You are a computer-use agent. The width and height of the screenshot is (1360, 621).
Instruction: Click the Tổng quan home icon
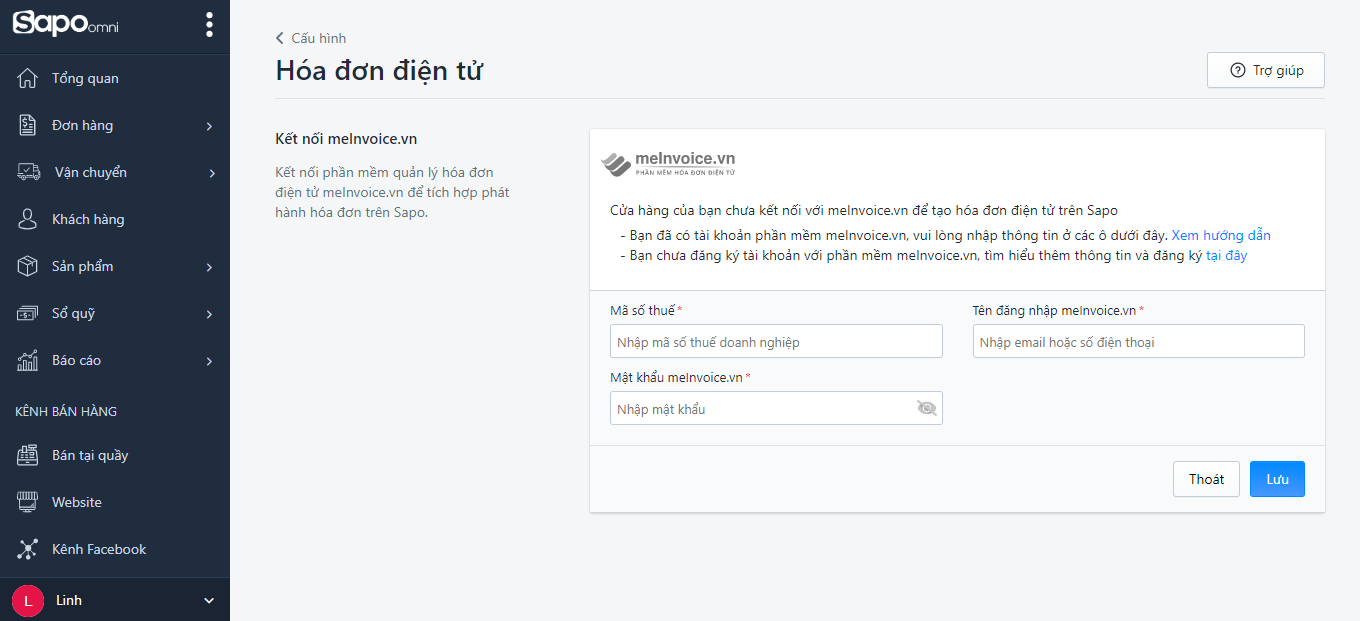point(28,78)
